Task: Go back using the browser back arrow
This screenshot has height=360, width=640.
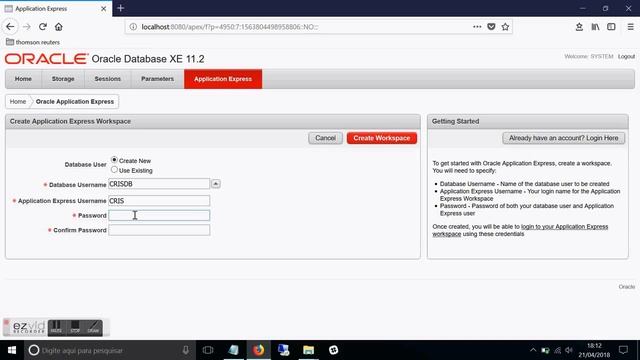Action: pyautogui.click(x=10, y=27)
